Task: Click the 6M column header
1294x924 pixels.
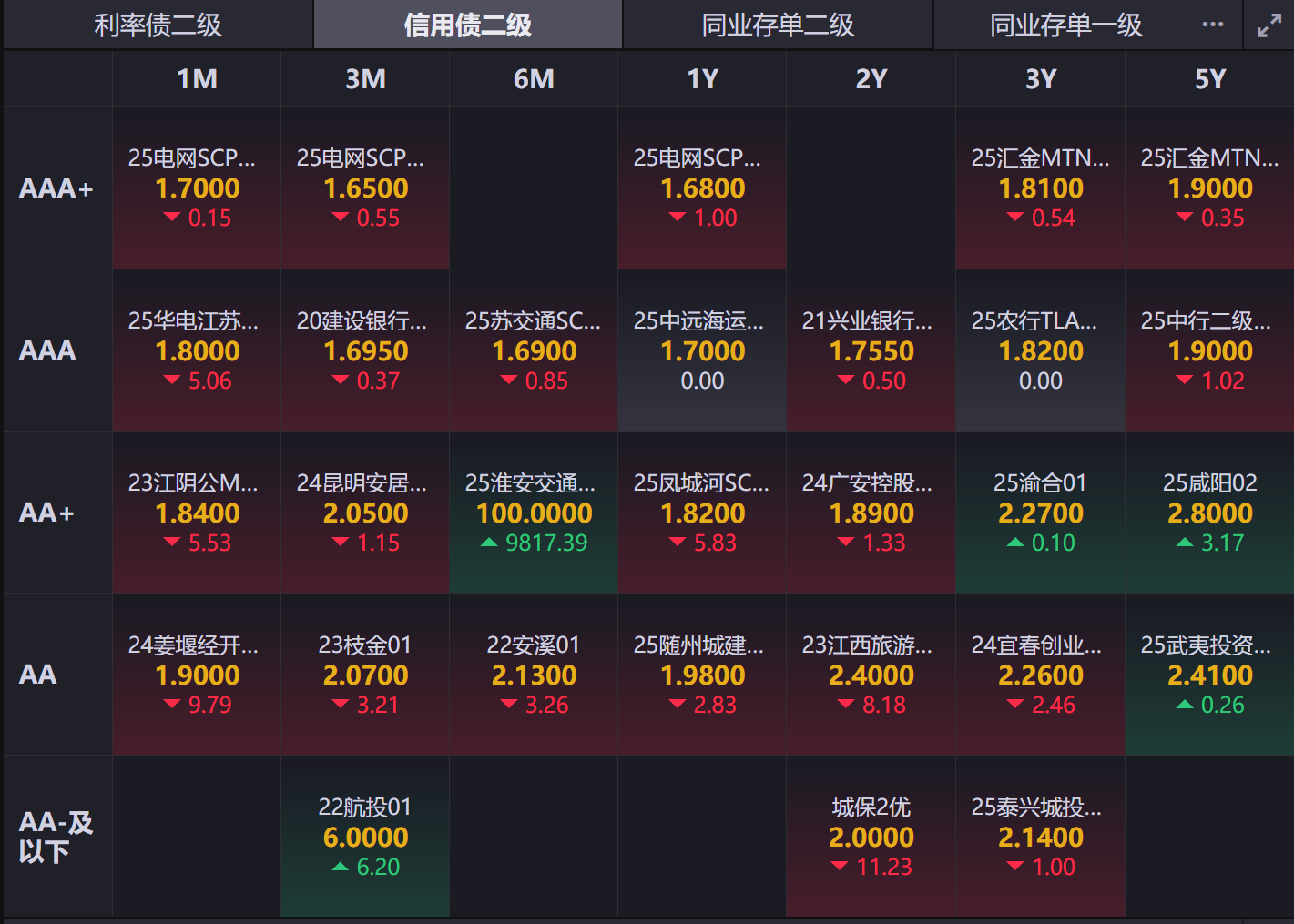Action: pos(534,79)
